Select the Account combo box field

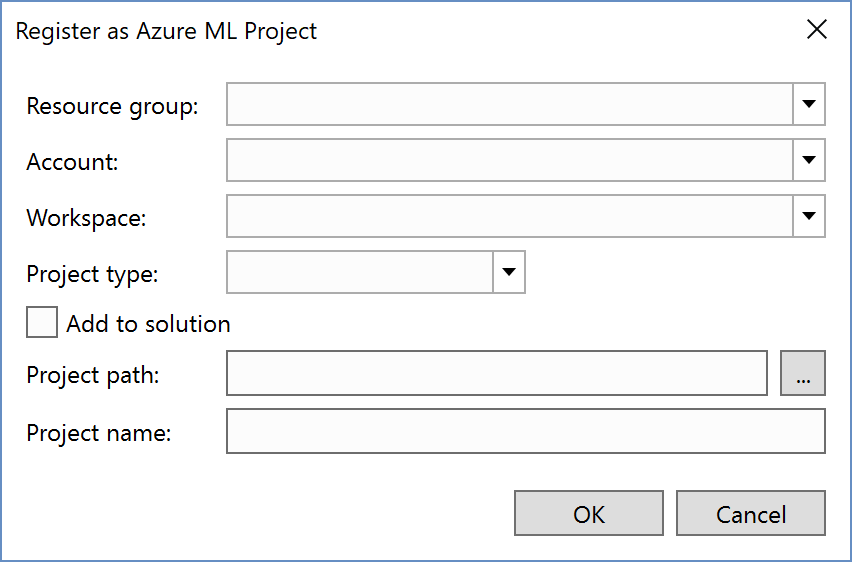click(510, 160)
